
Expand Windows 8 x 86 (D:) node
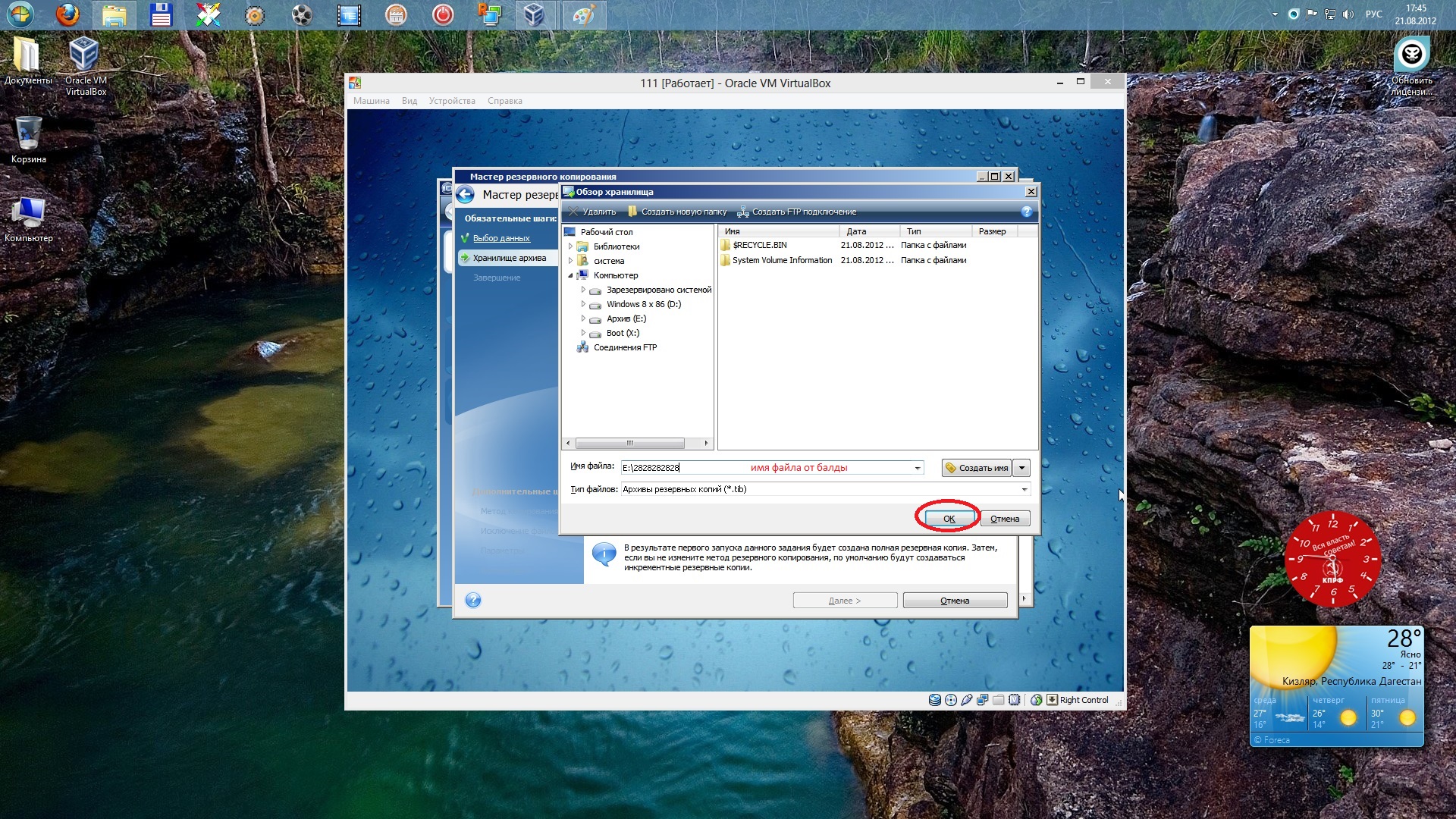(x=583, y=304)
